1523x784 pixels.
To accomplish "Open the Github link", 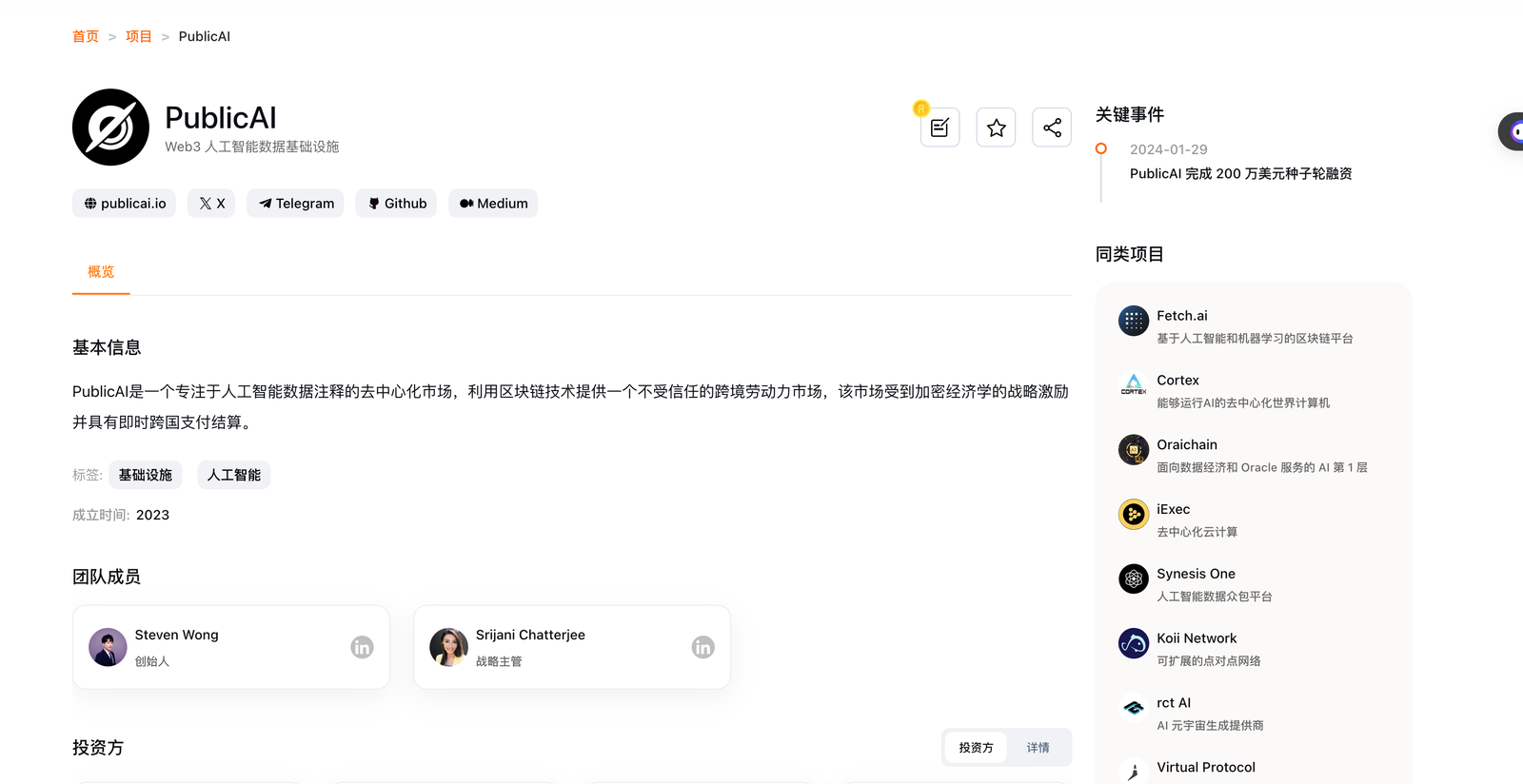I will (396, 204).
